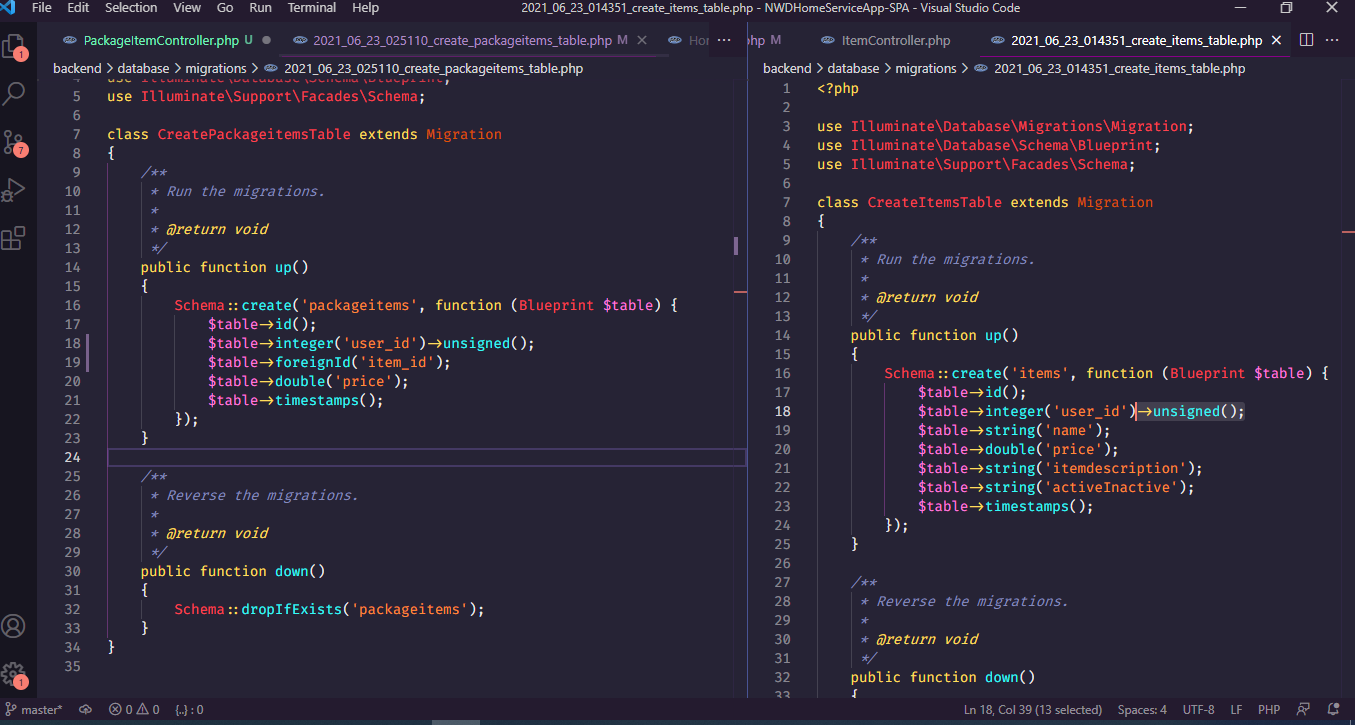Switch to ItemController.php tab
This screenshot has height=725, width=1355.
click(x=896, y=41)
